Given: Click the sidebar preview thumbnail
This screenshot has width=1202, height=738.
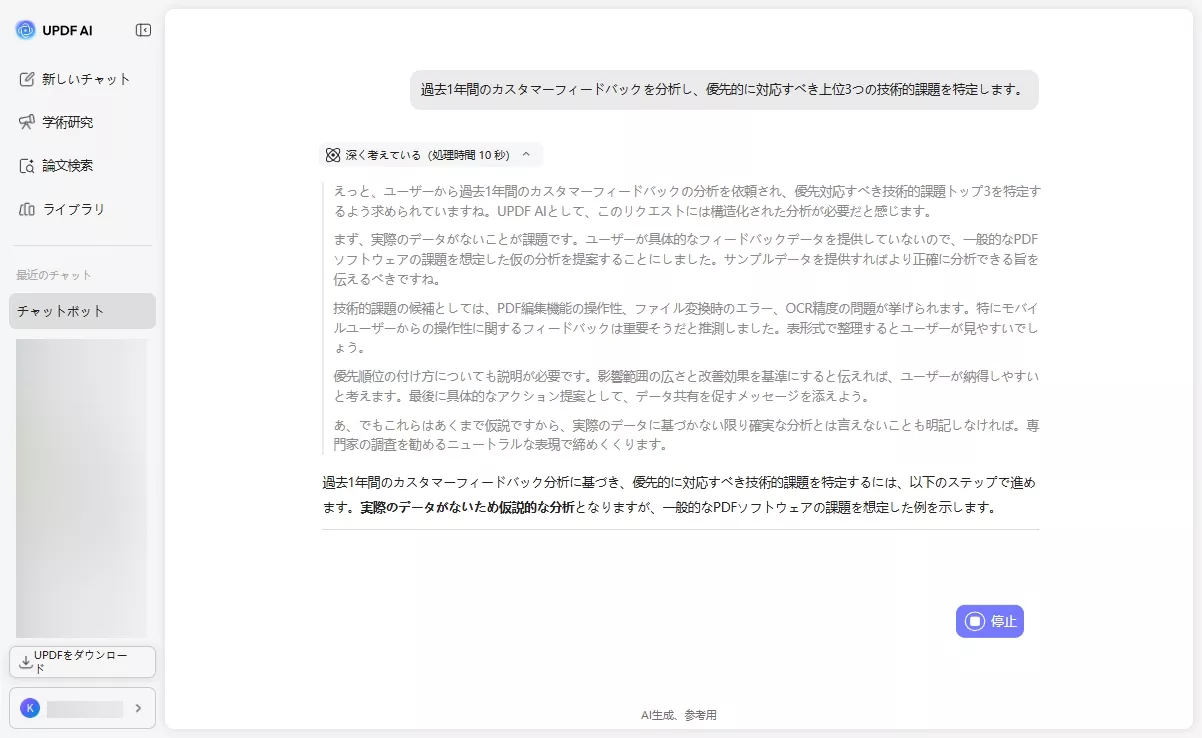Looking at the screenshot, I should pyautogui.click(x=82, y=485).
